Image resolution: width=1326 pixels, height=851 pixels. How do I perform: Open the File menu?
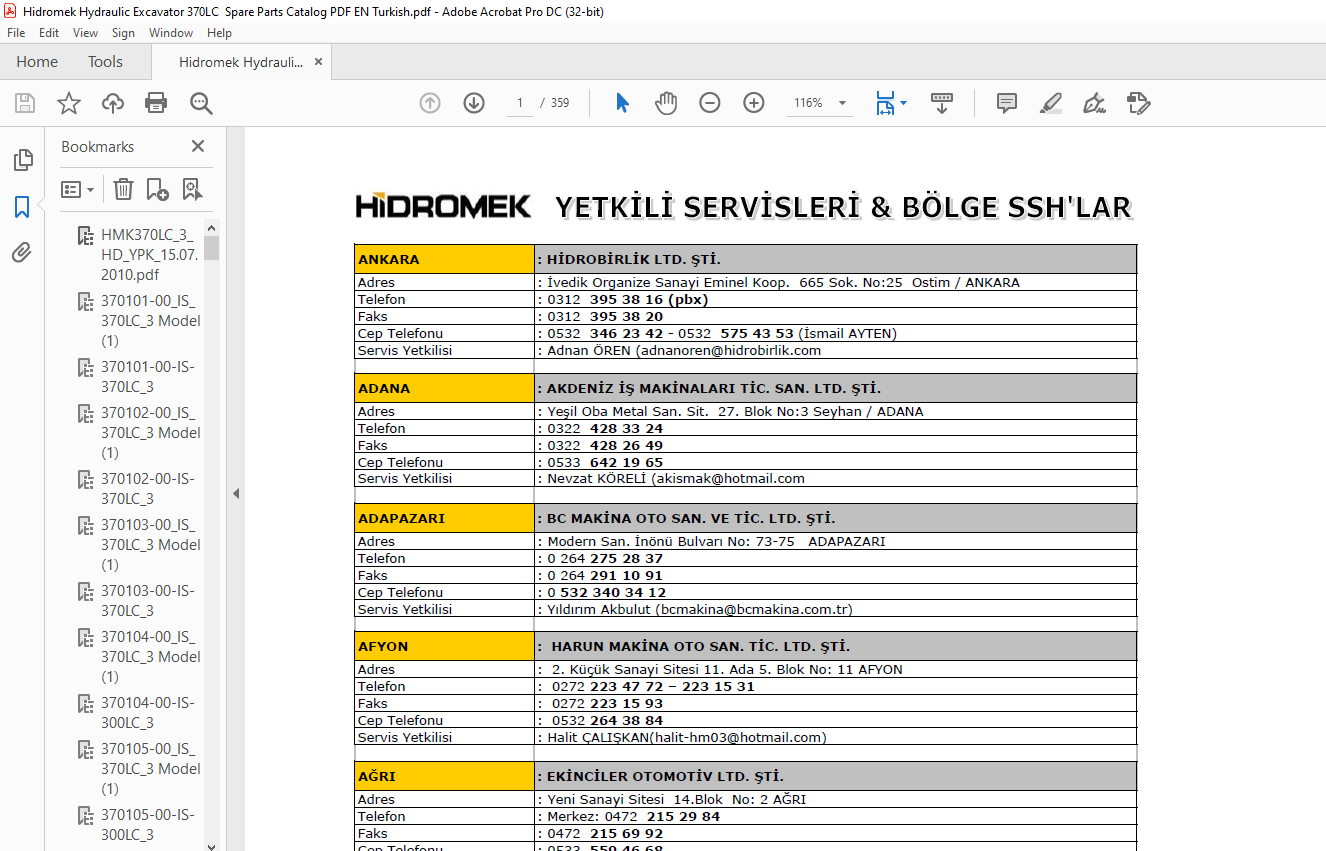[16, 33]
